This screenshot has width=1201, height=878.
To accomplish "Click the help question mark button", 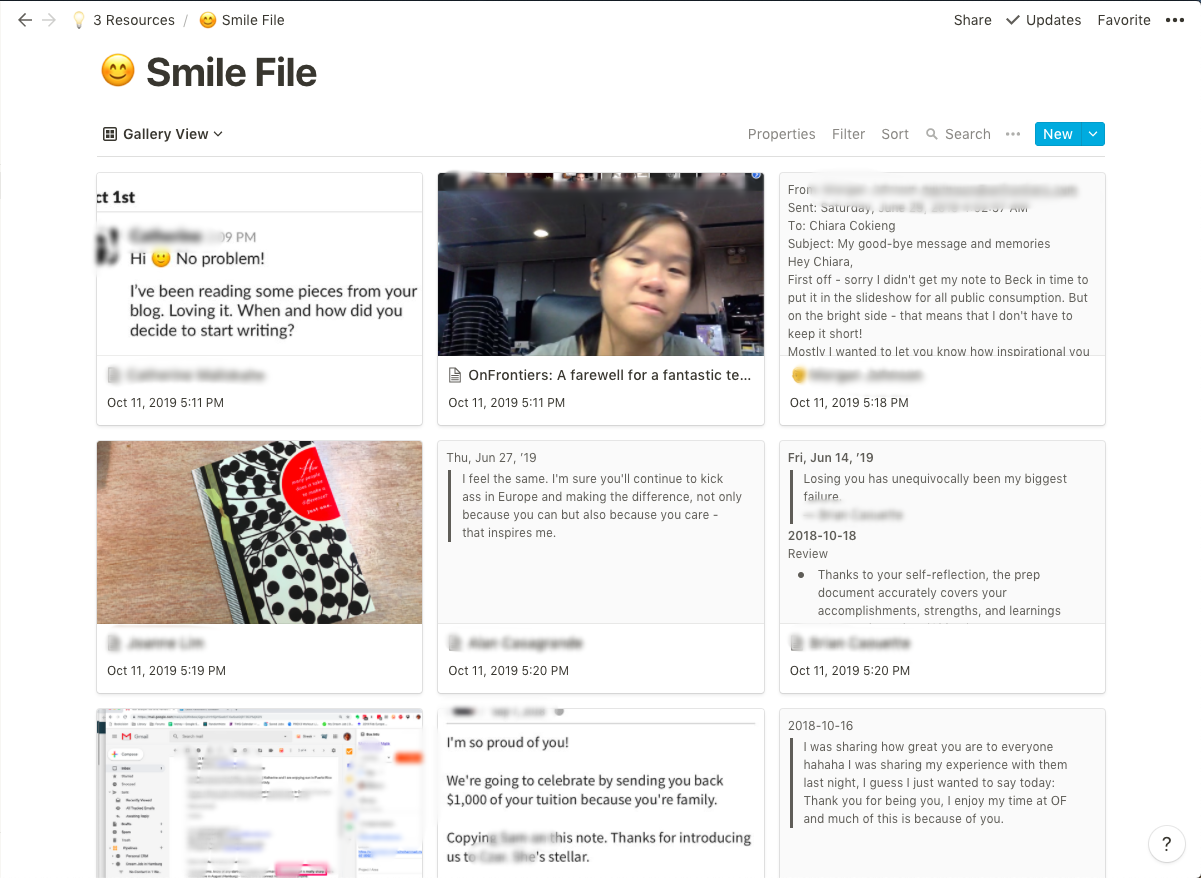I will pyautogui.click(x=1166, y=844).
